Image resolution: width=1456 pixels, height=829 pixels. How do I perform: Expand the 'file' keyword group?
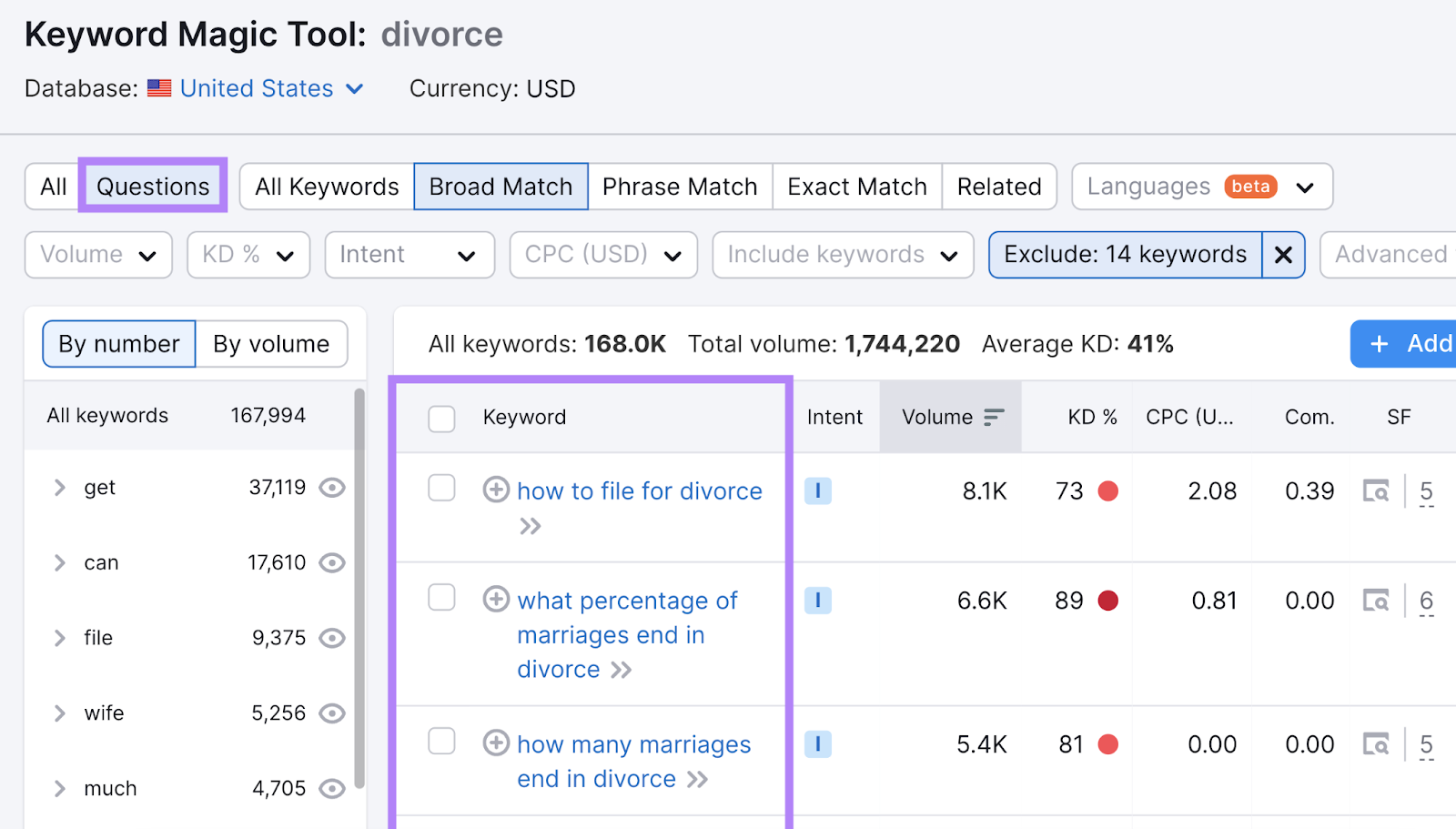pos(60,638)
